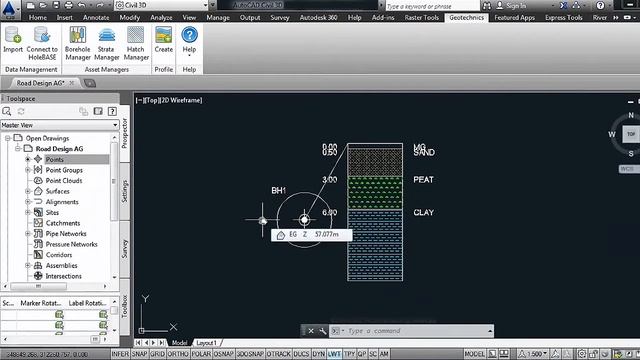This screenshot has height=360, width=640.
Task: Click the Plot printer icon
Action: pyautogui.click(x=69, y=5)
